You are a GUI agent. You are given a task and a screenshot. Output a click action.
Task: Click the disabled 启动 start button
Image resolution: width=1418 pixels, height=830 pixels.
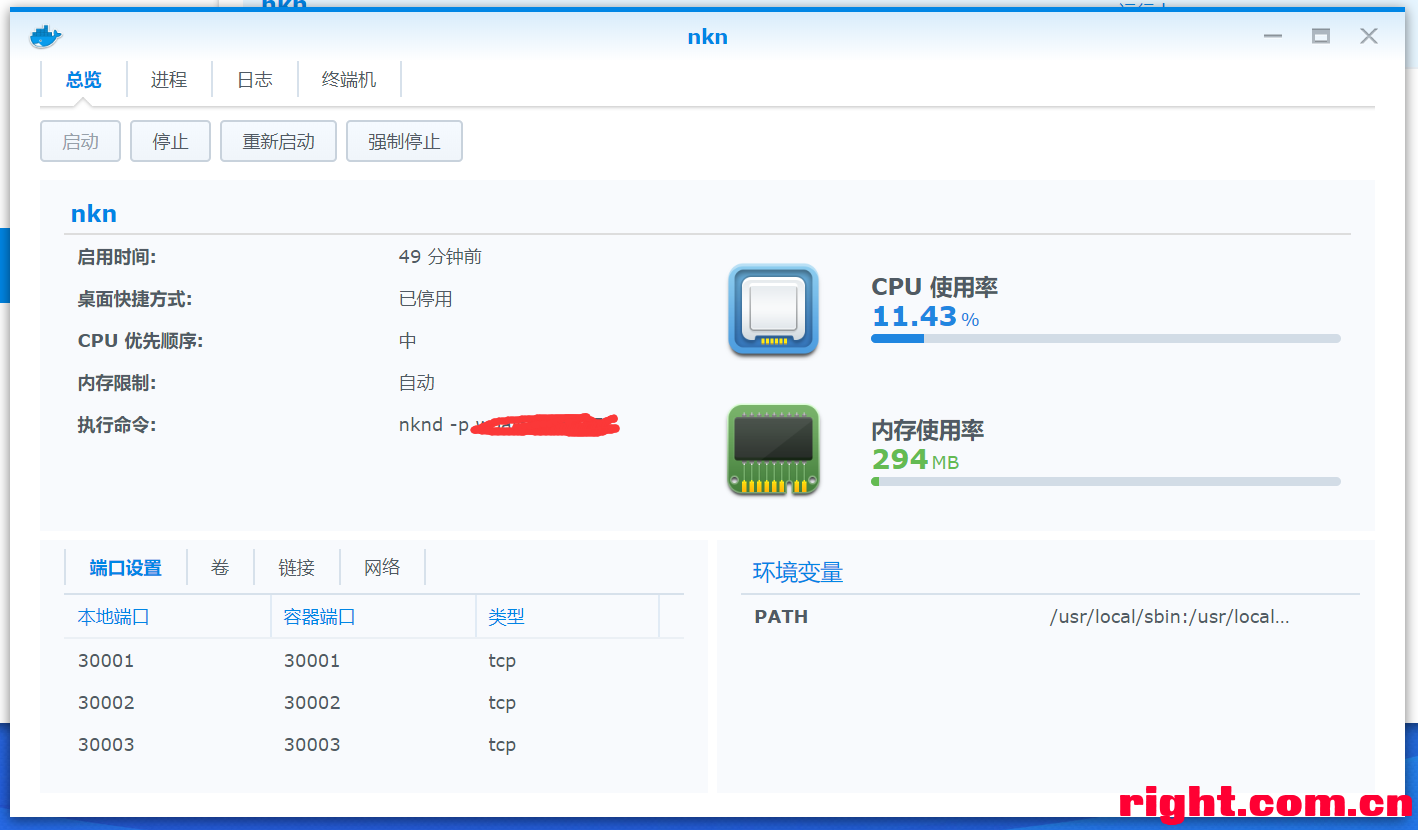point(80,142)
